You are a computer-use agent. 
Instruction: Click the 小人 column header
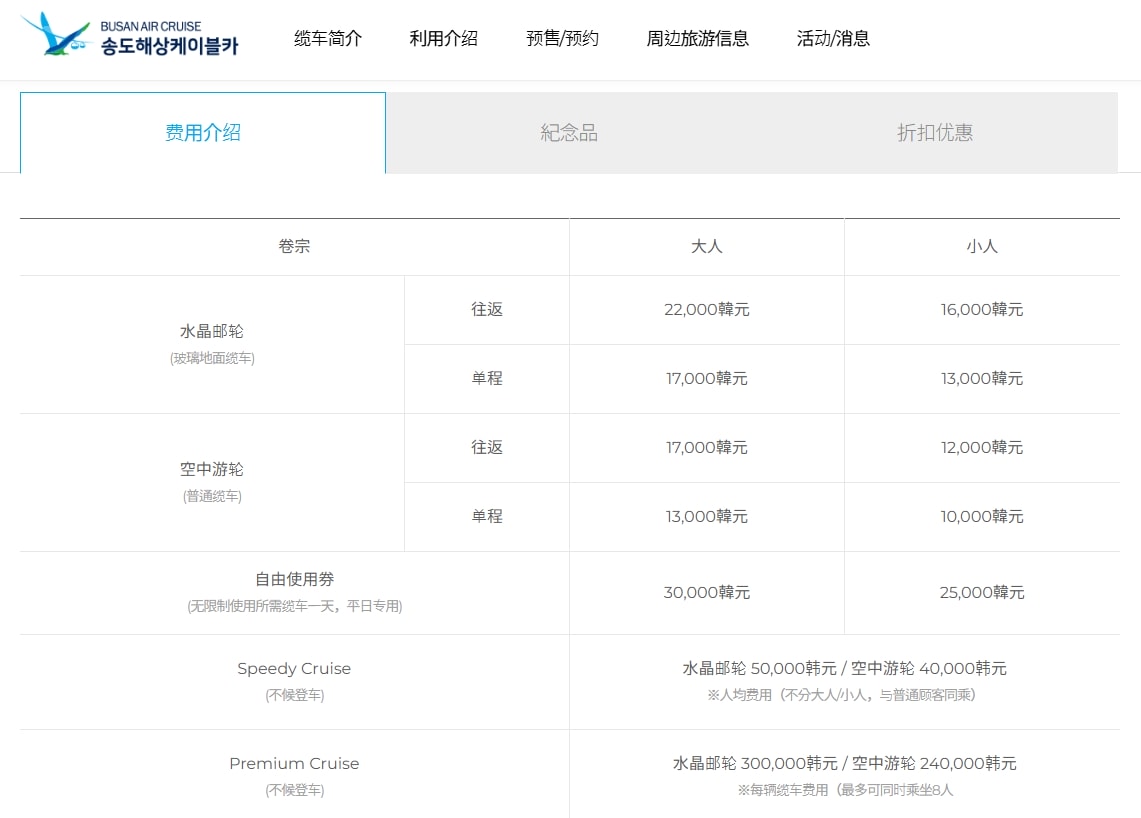click(982, 247)
